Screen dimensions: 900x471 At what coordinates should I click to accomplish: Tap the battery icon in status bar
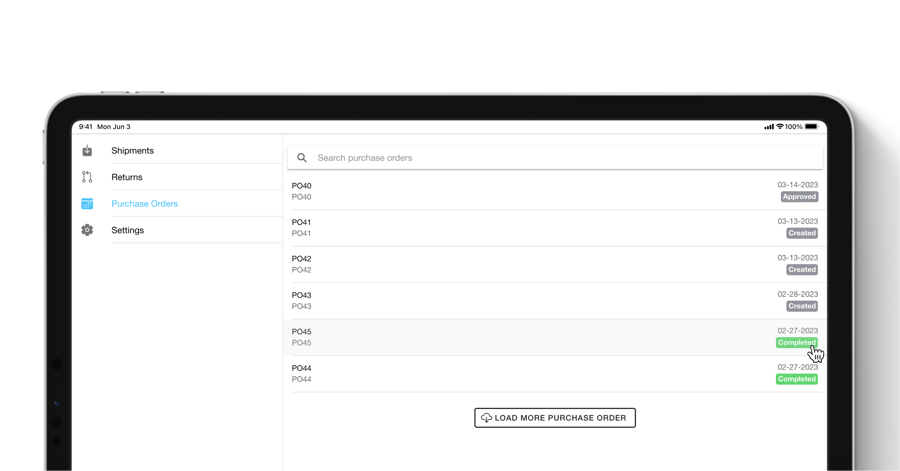point(811,127)
